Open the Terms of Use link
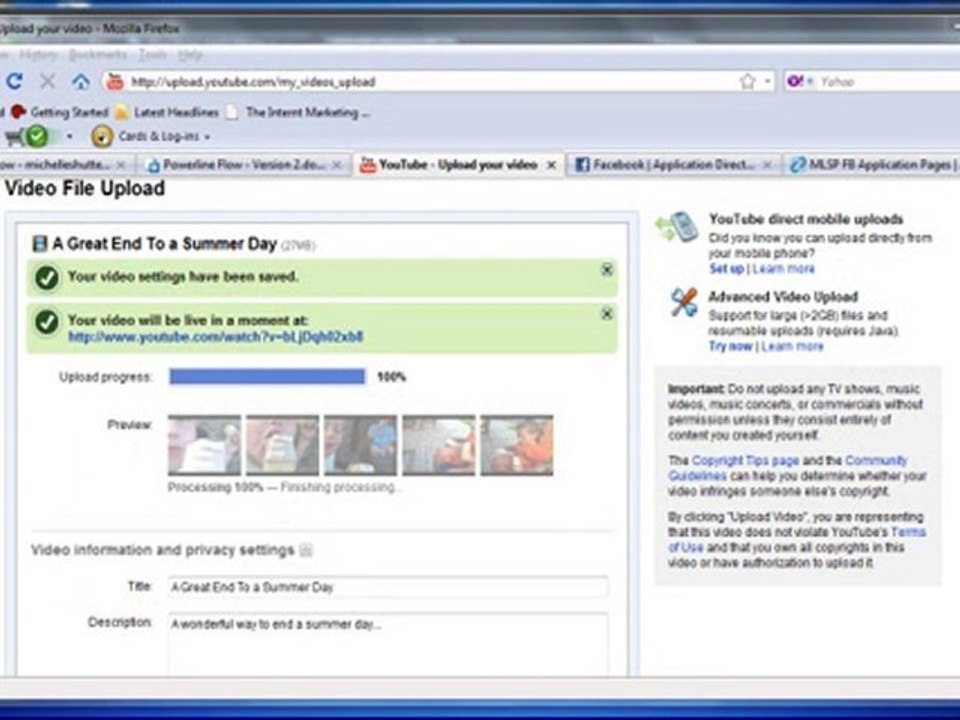Screen dimensions: 960x720 coord(797,539)
